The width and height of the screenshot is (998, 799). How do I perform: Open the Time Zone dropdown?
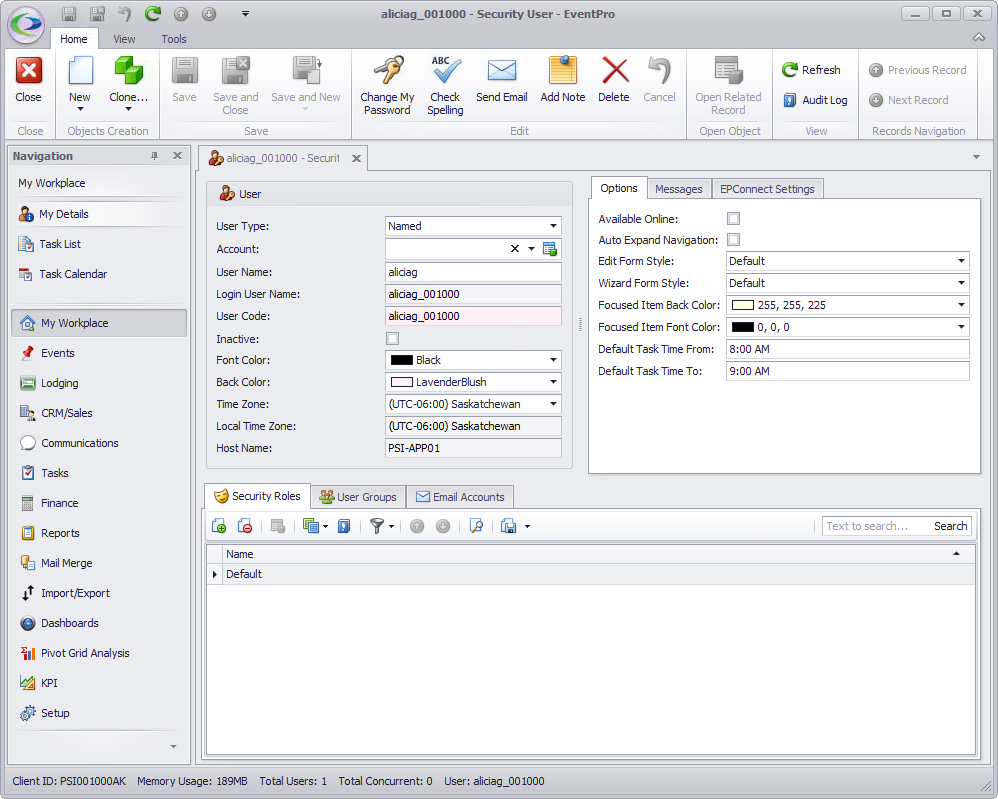click(x=553, y=404)
